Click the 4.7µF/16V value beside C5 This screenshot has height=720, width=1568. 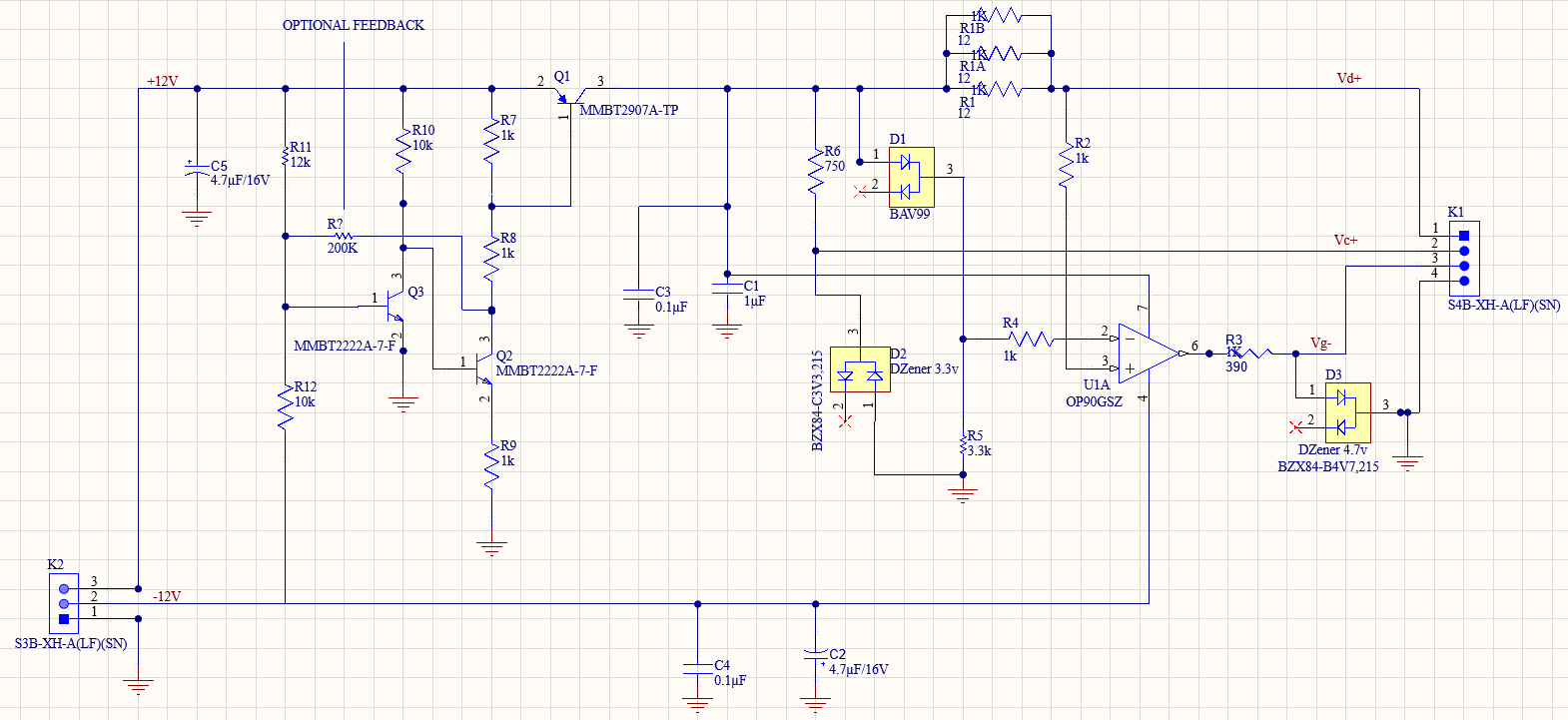pos(240,181)
